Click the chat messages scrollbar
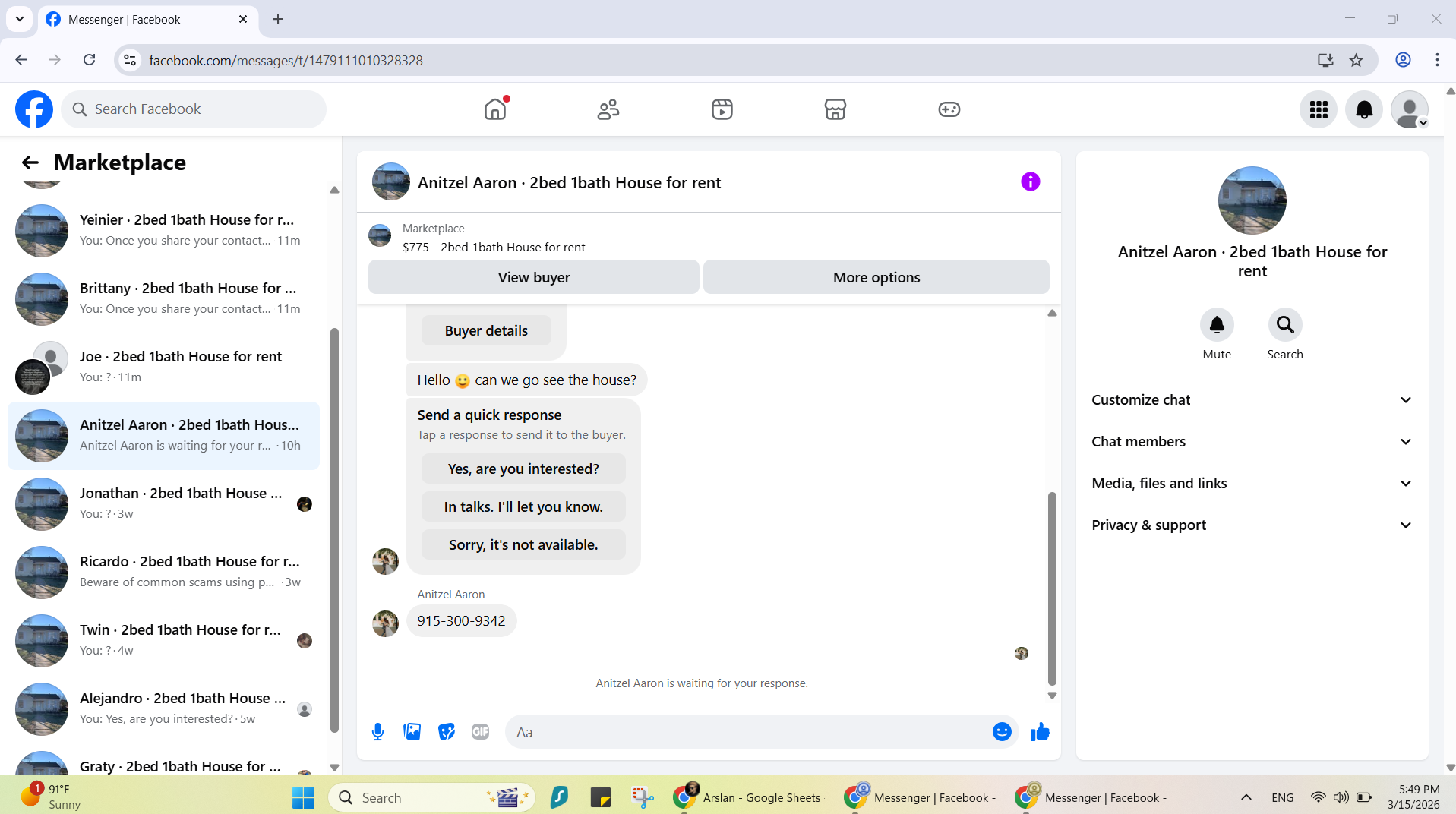Screen dimensions: 1456x814 [1052, 588]
